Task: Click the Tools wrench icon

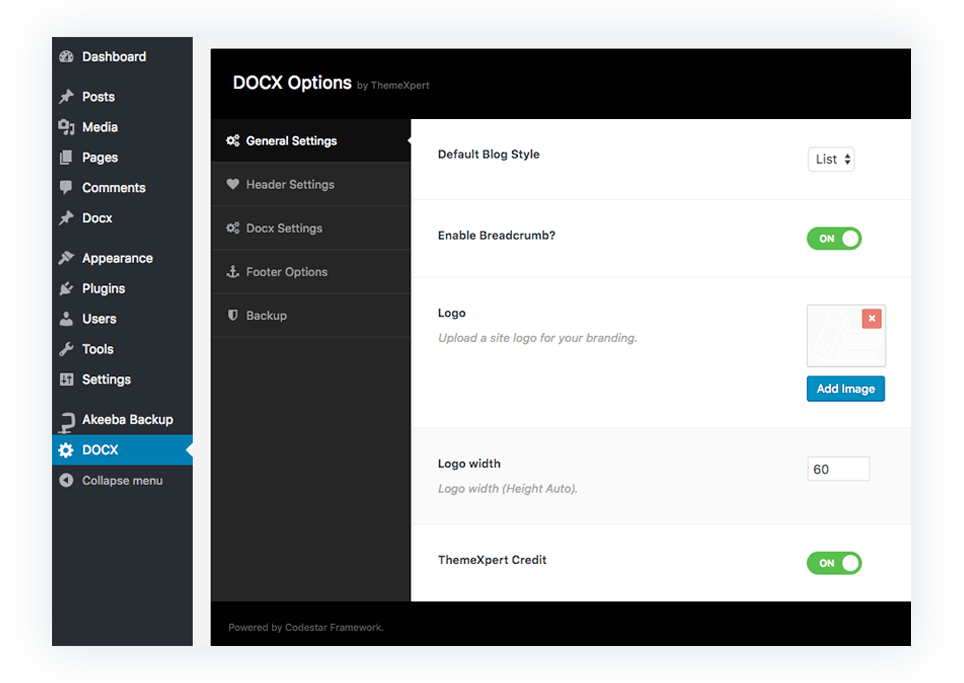Action: tap(66, 349)
